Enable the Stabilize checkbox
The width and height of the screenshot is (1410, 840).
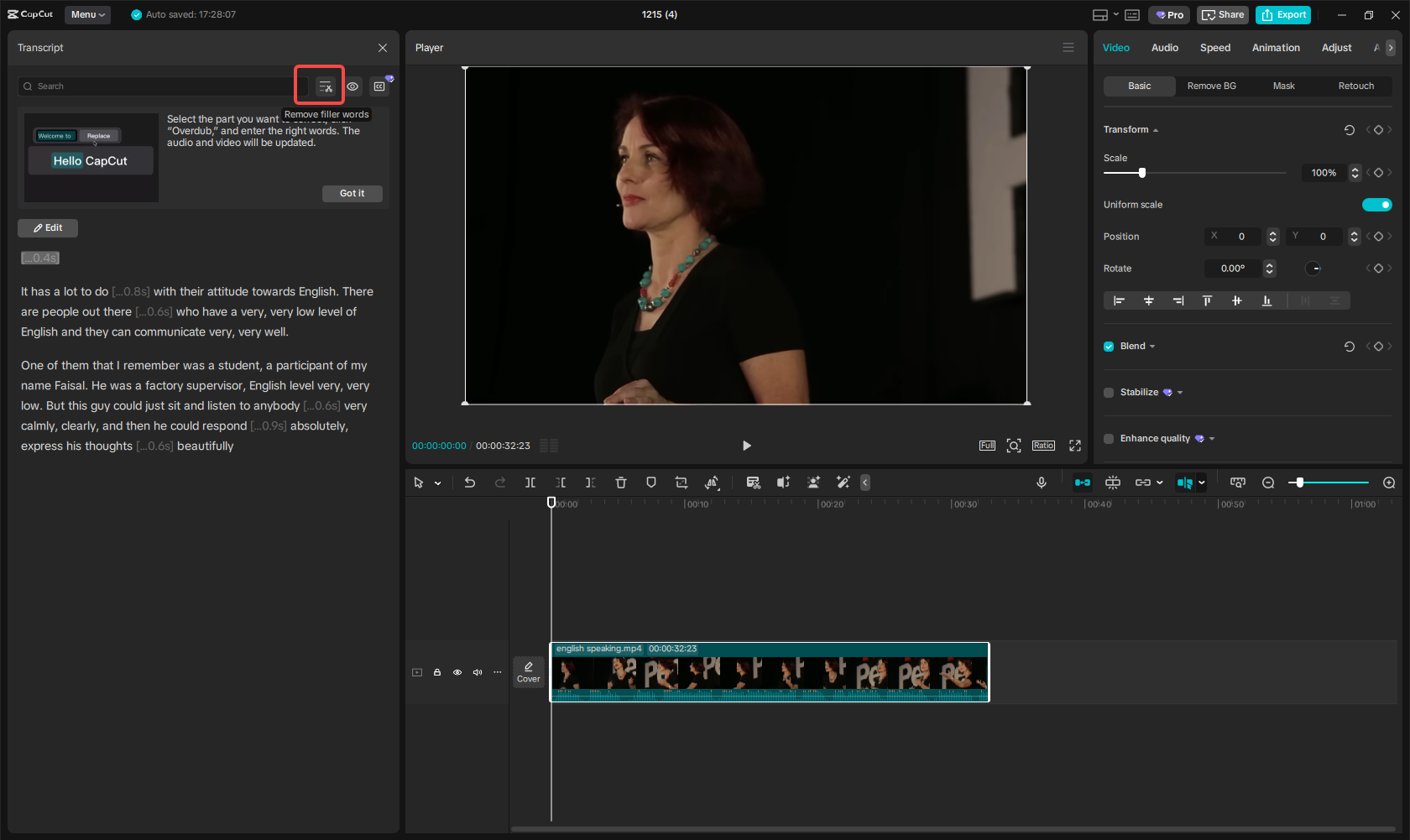click(1109, 393)
